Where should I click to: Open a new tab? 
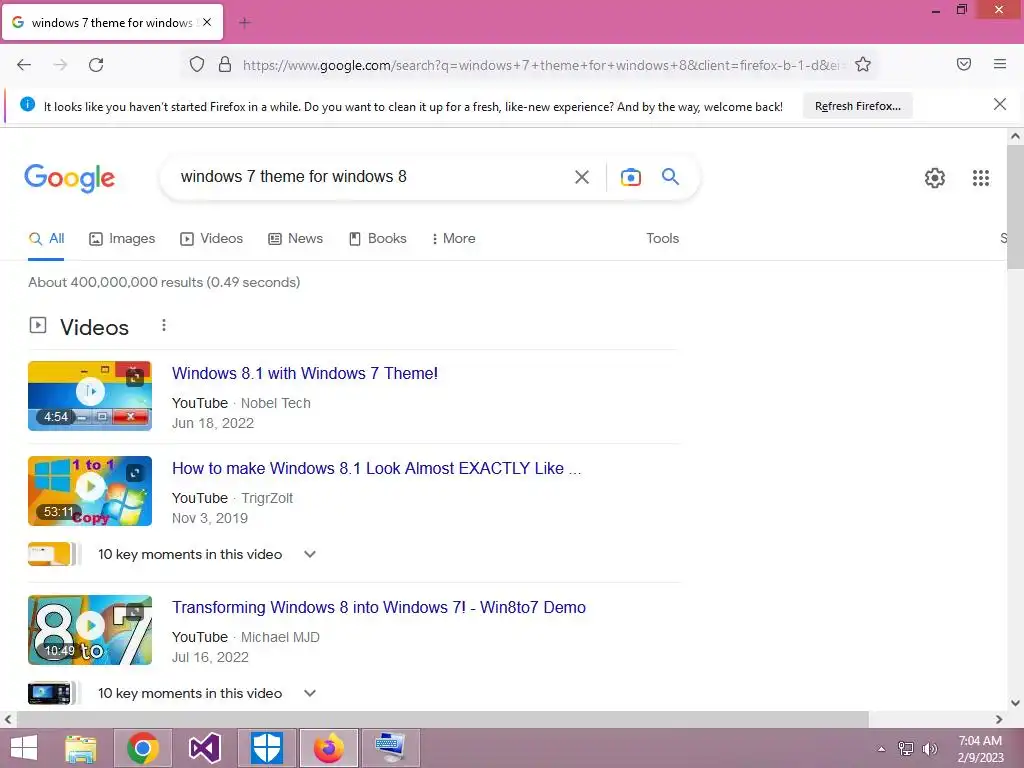point(245,23)
